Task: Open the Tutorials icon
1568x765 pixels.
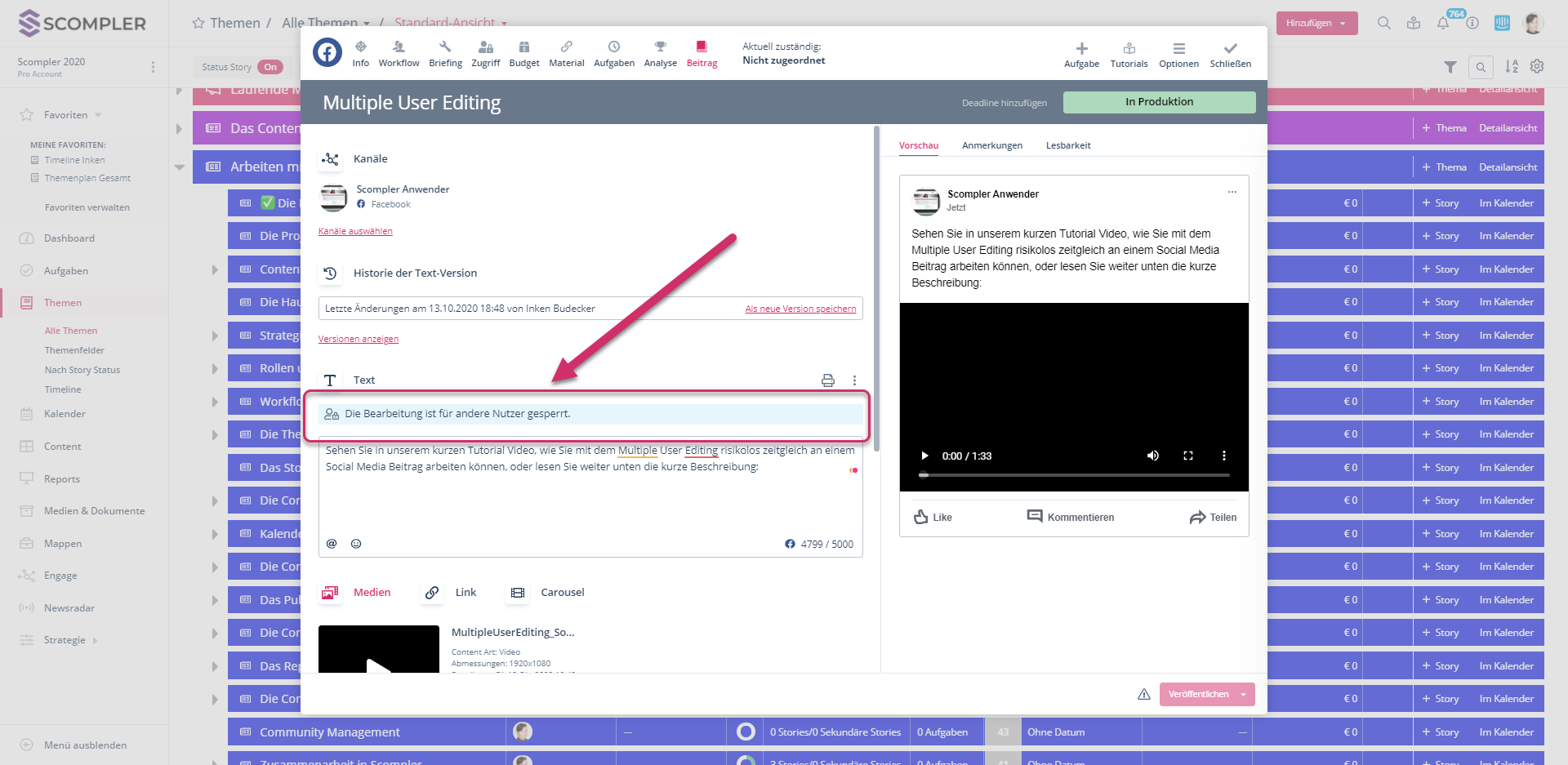Action: [x=1129, y=49]
